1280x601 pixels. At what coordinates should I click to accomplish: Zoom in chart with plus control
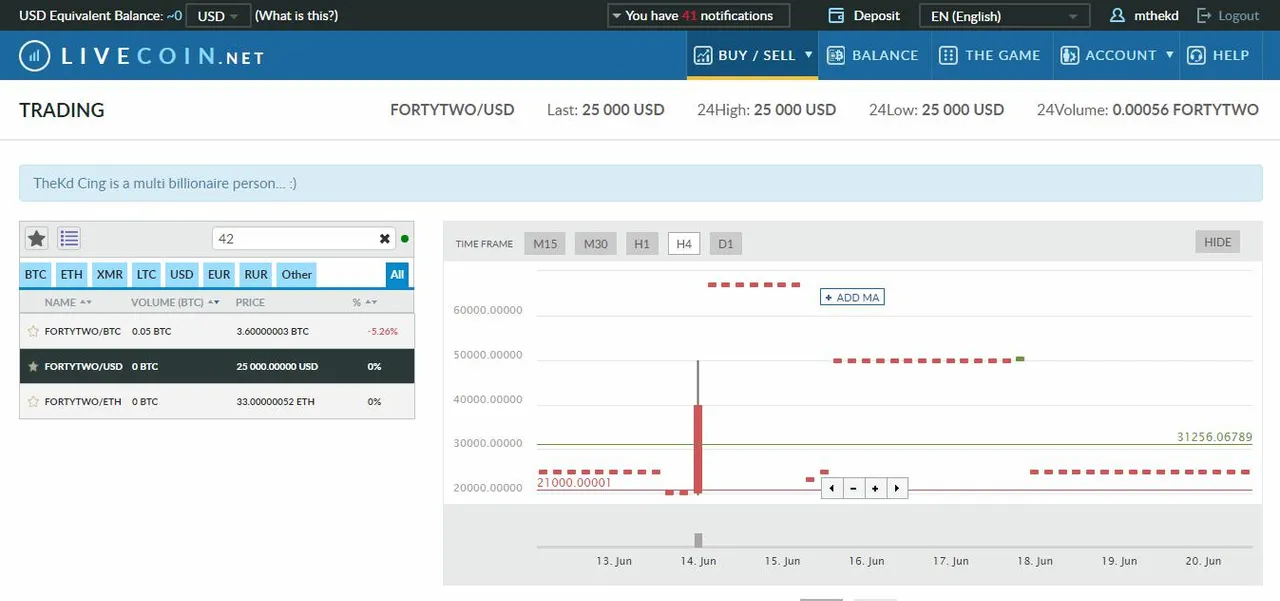875,488
